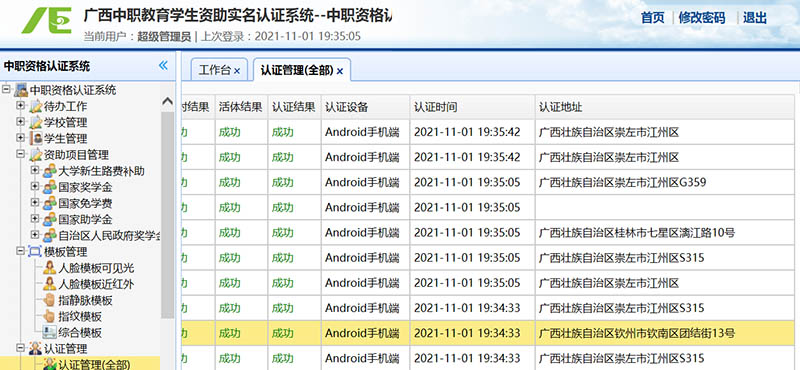Click the 指纹模板 finger icon
The width and height of the screenshot is (800, 370).
tap(50, 316)
